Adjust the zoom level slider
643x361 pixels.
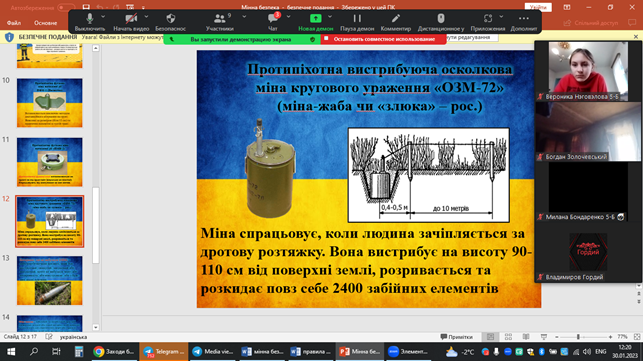578,337
